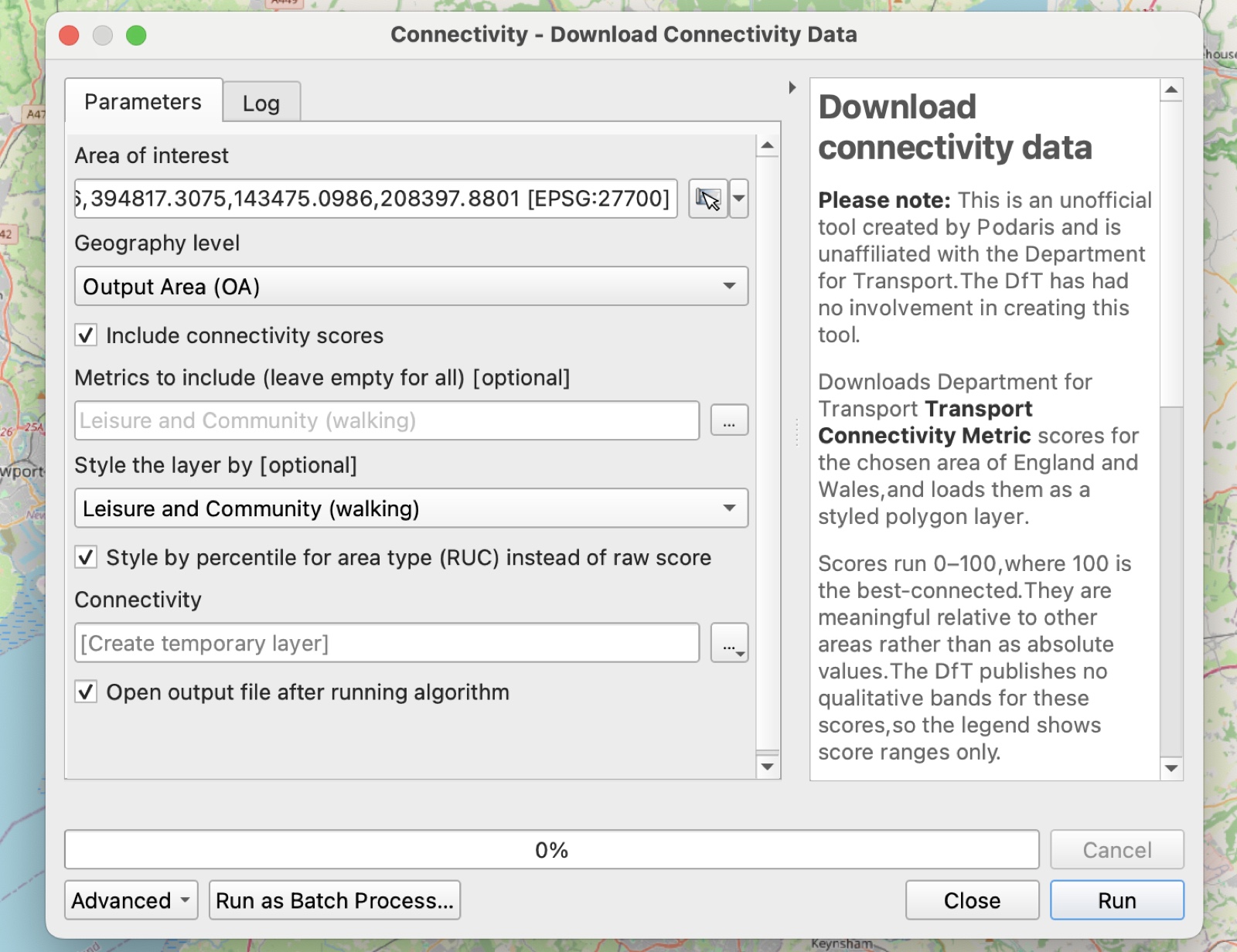This screenshot has width=1237, height=952.
Task: Click the red window close button
Action: [70, 36]
